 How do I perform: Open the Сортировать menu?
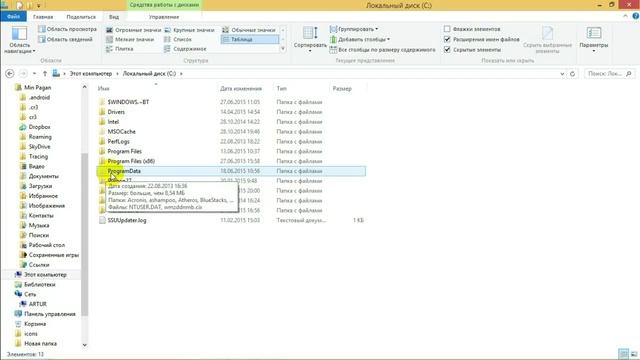coord(310,39)
